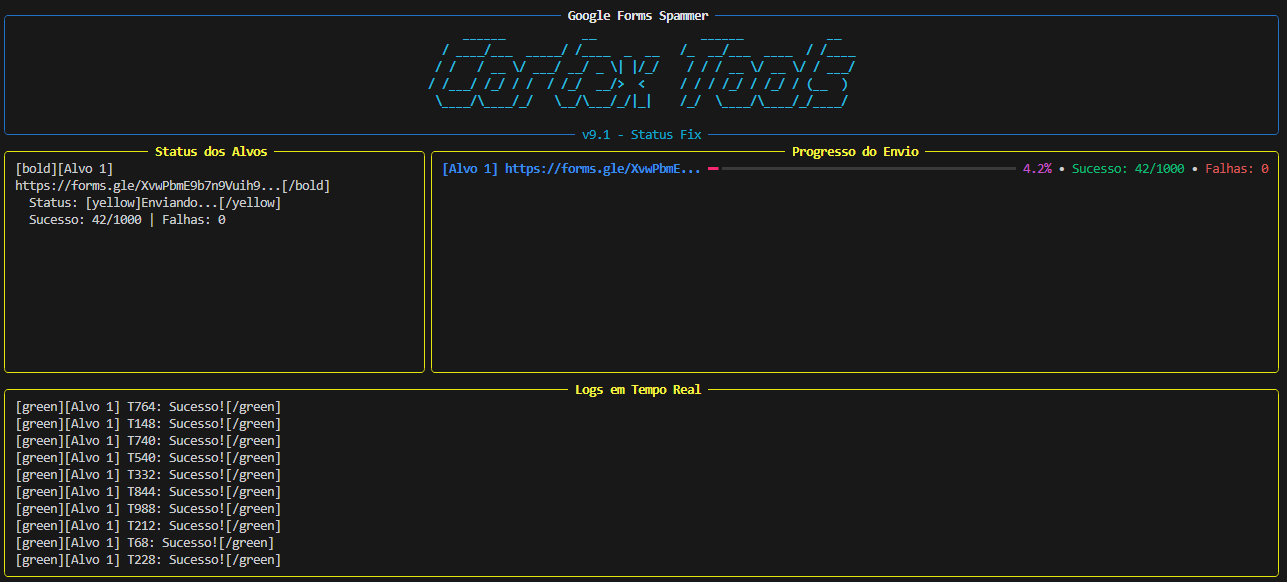Select the T844 Sucesso log entry
The width and height of the screenshot is (1287, 582).
(148, 492)
